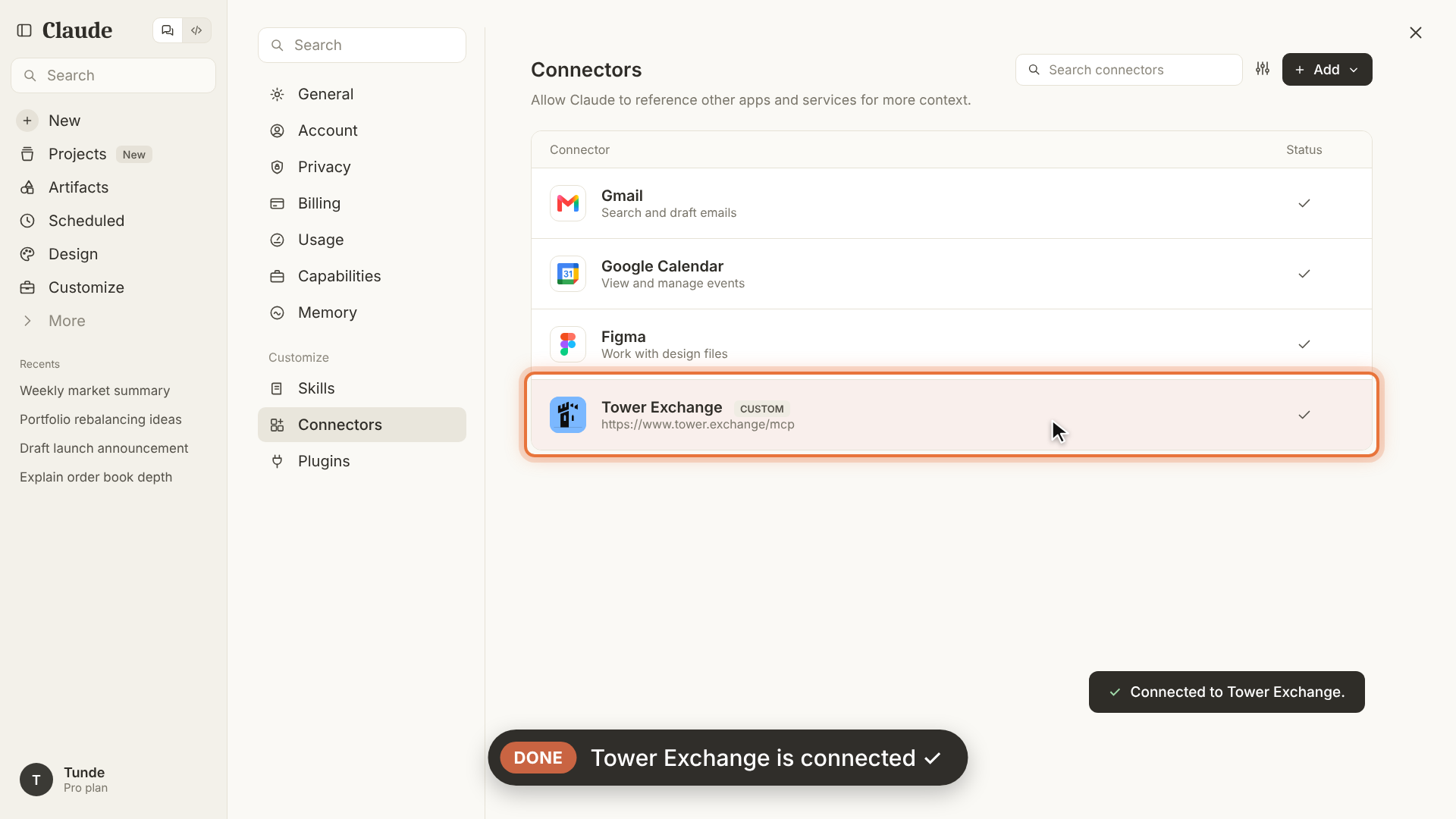Image resolution: width=1456 pixels, height=819 pixels.
Task: Switch to chat mode icon
Action: point(168,30)
